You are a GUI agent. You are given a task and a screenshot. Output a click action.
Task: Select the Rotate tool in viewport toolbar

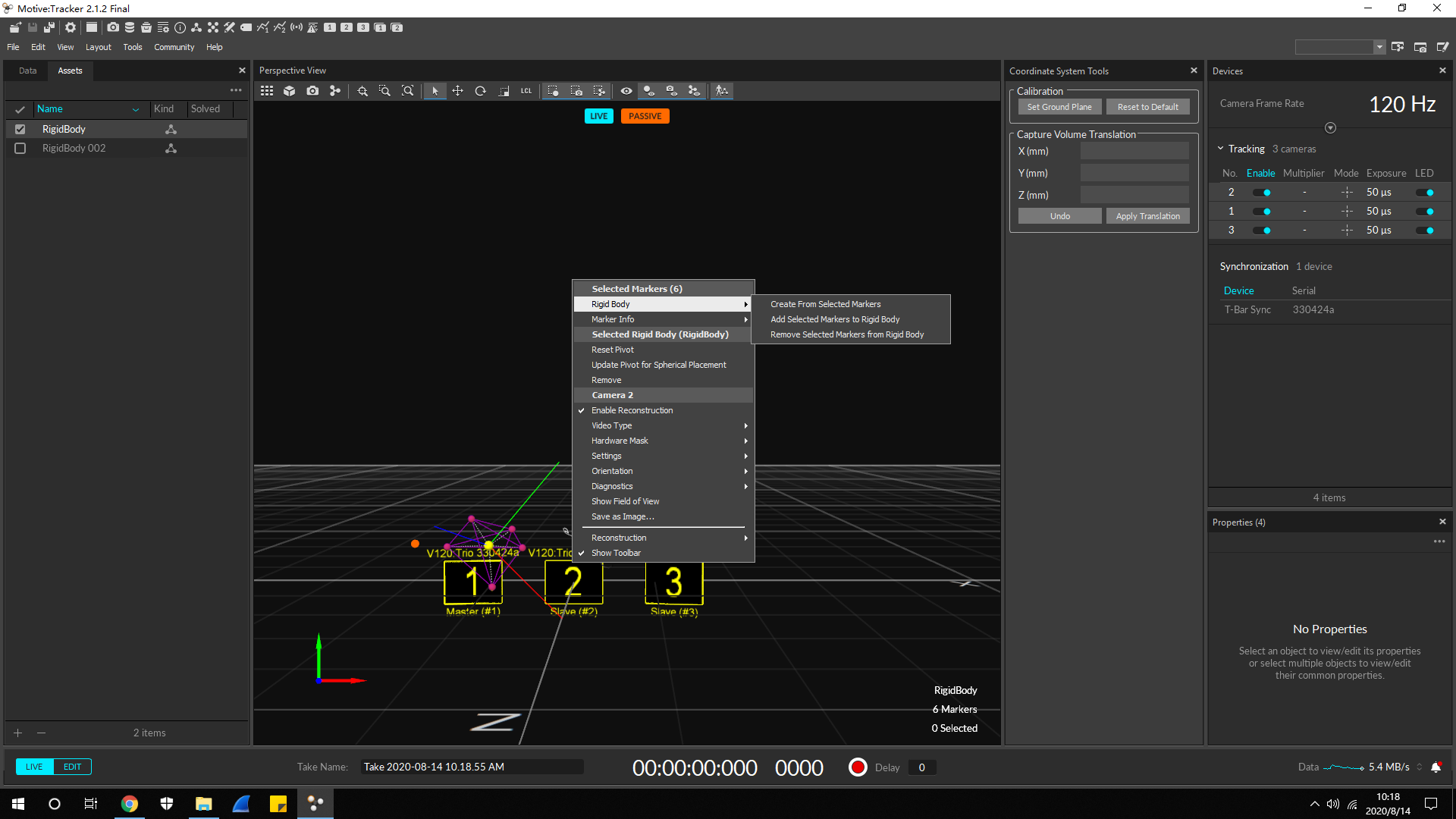pos(480,91)
